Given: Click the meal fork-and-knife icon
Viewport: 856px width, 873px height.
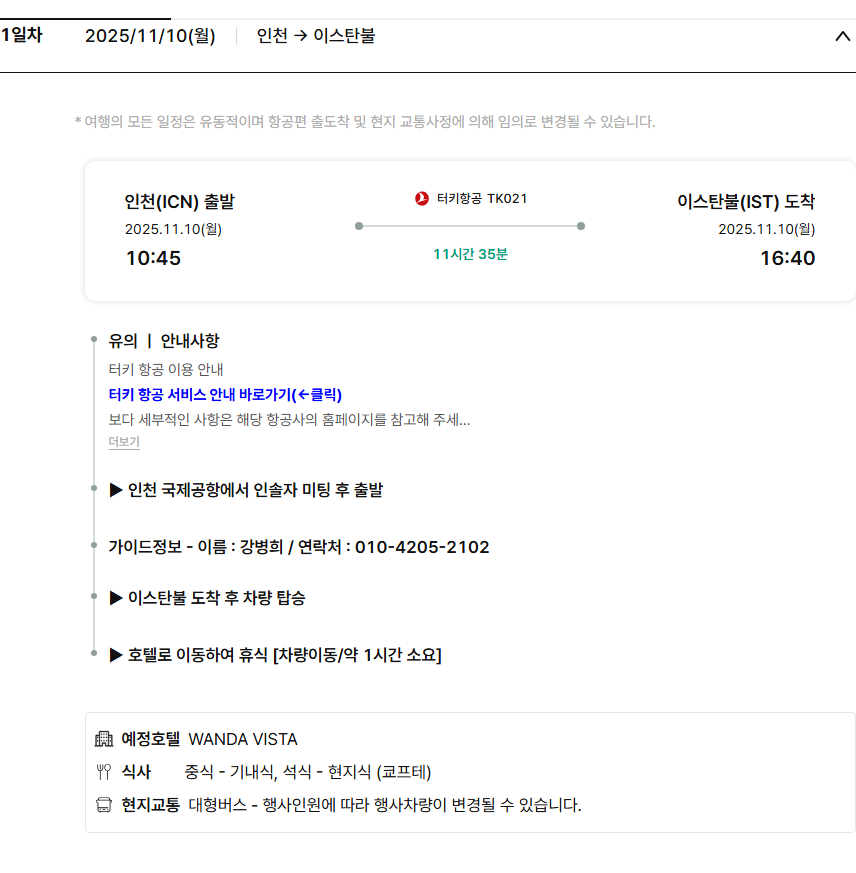Looking at the screenshot, I should pyautogui.click(x=104, y=772).
